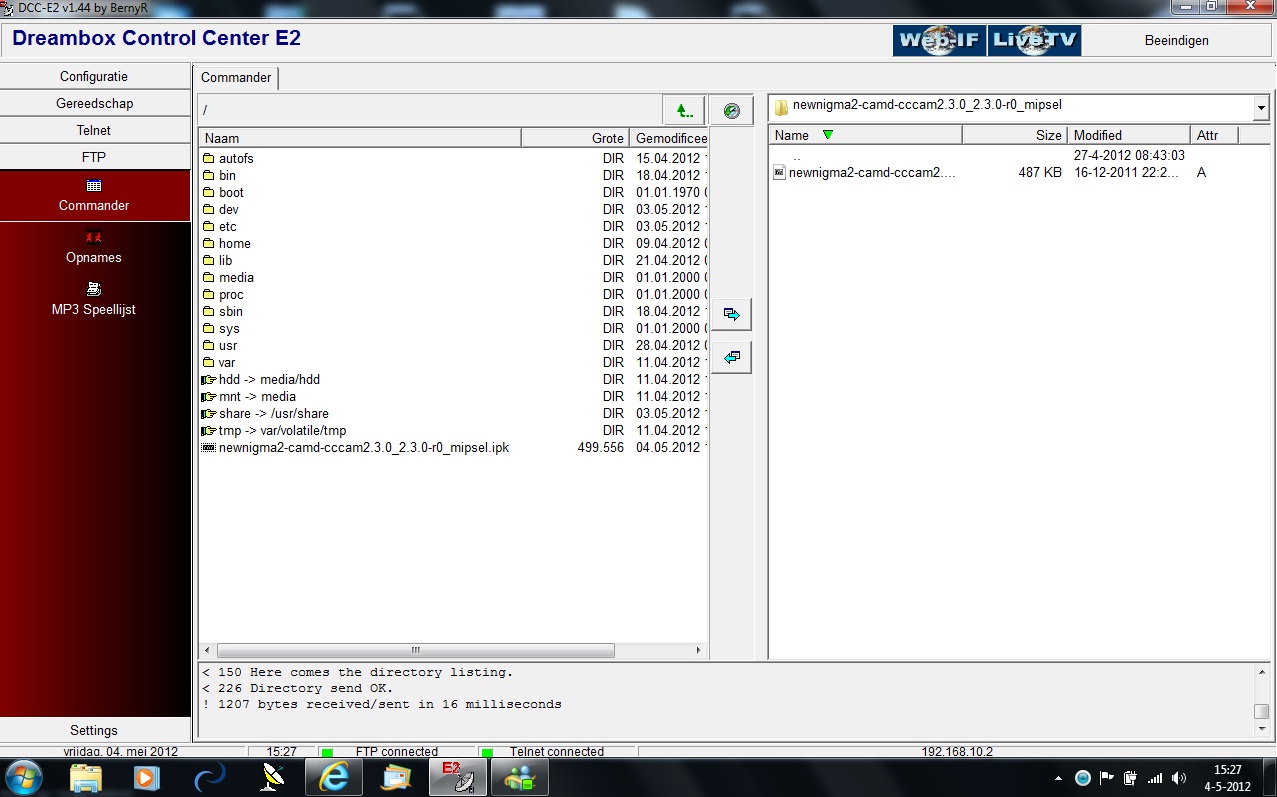This screenshot has width=1277, height=797.
Task: Select the ipk file icon in left pane
Action: click(x=209, y=448)
